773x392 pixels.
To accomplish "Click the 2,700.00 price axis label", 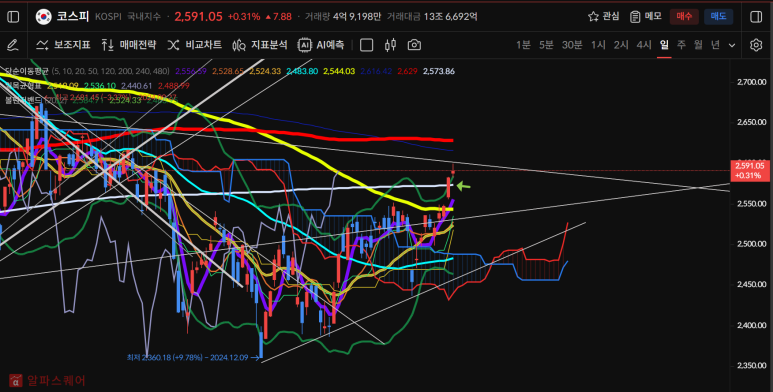I will [x=752, y=82].
